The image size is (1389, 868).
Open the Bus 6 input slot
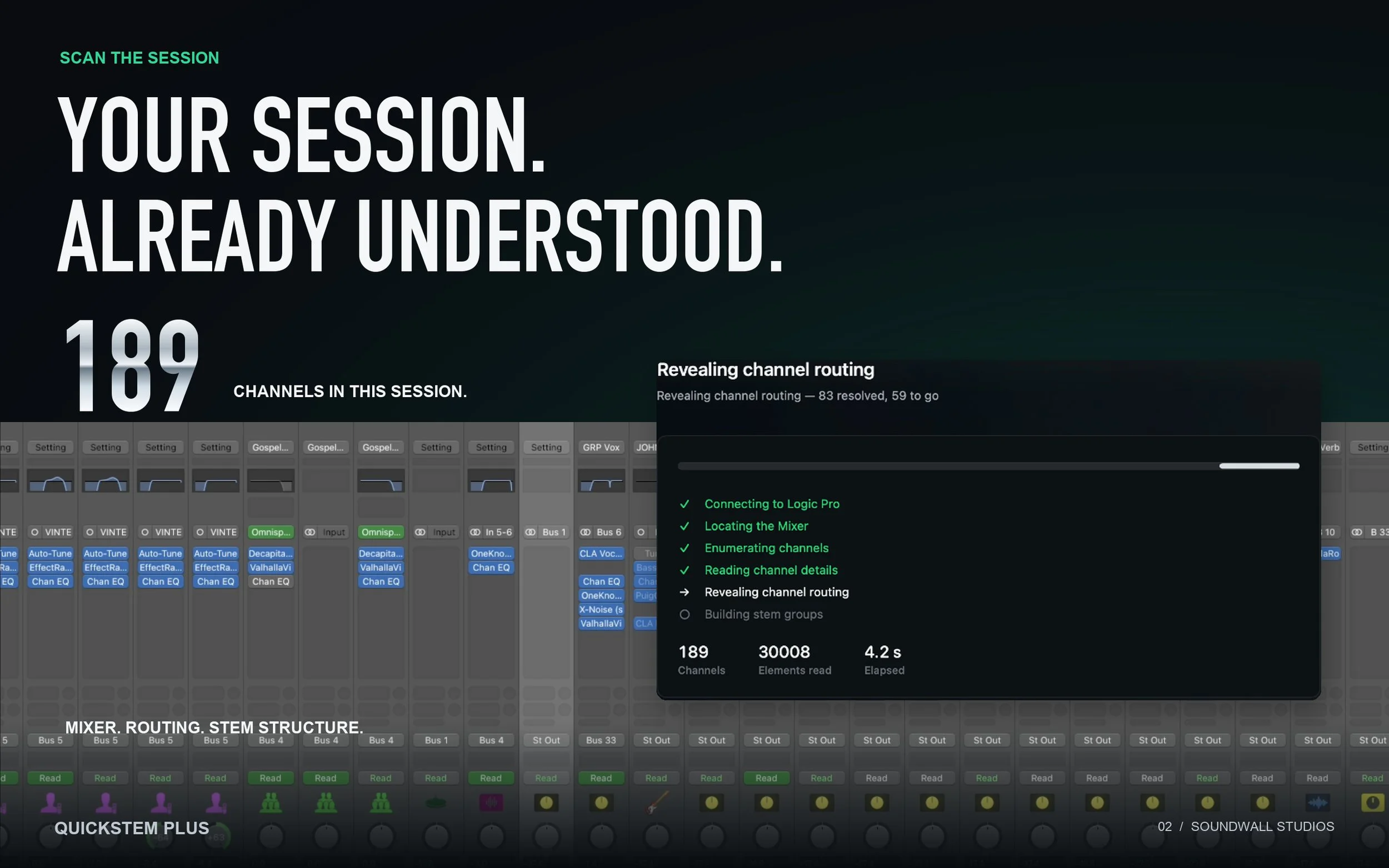pyautogui.click(x=608, y=532)
